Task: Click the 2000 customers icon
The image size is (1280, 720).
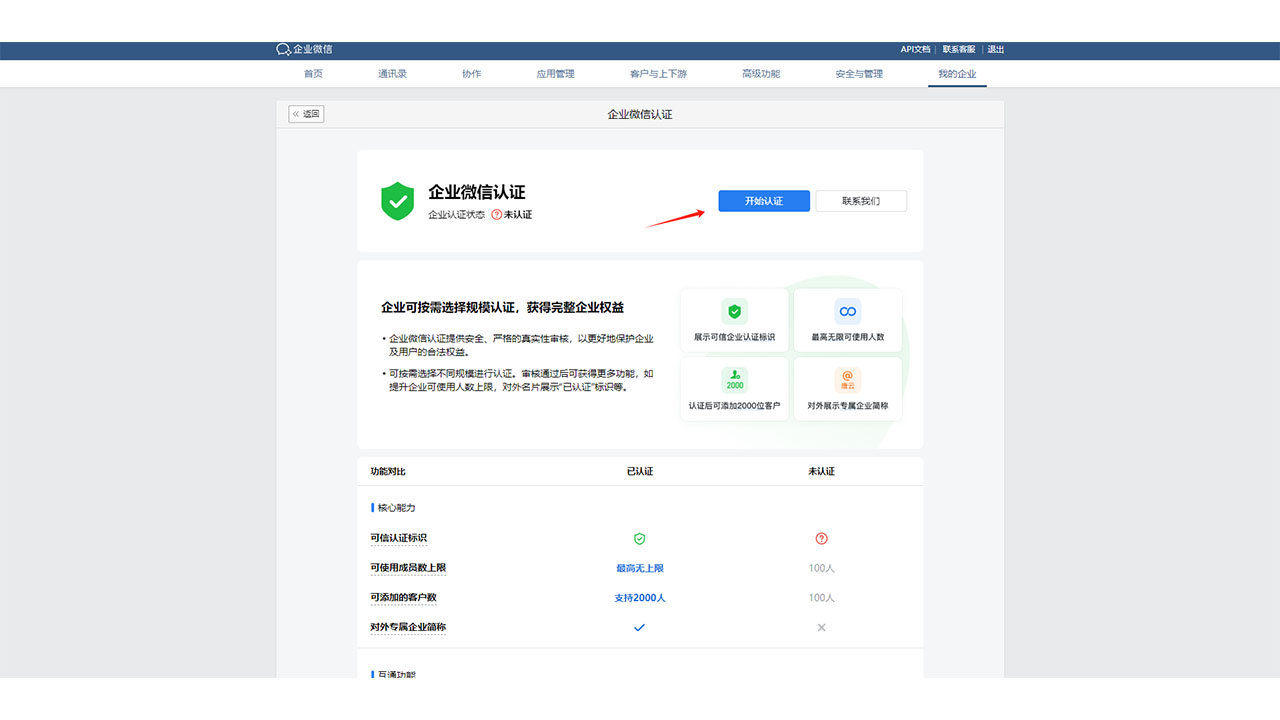Action: (x=734, y=379)
